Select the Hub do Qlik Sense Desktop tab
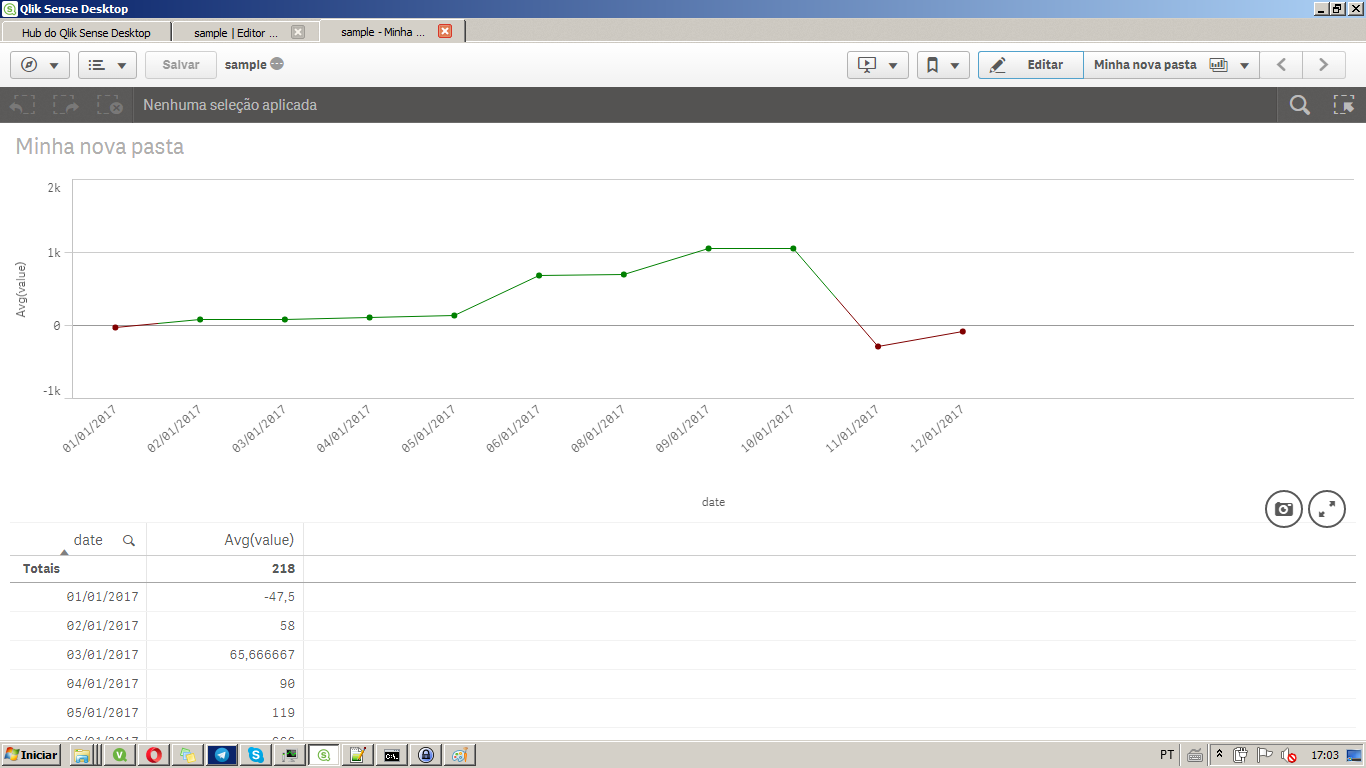The image size is (1366, 768). (x=88, y=31)
